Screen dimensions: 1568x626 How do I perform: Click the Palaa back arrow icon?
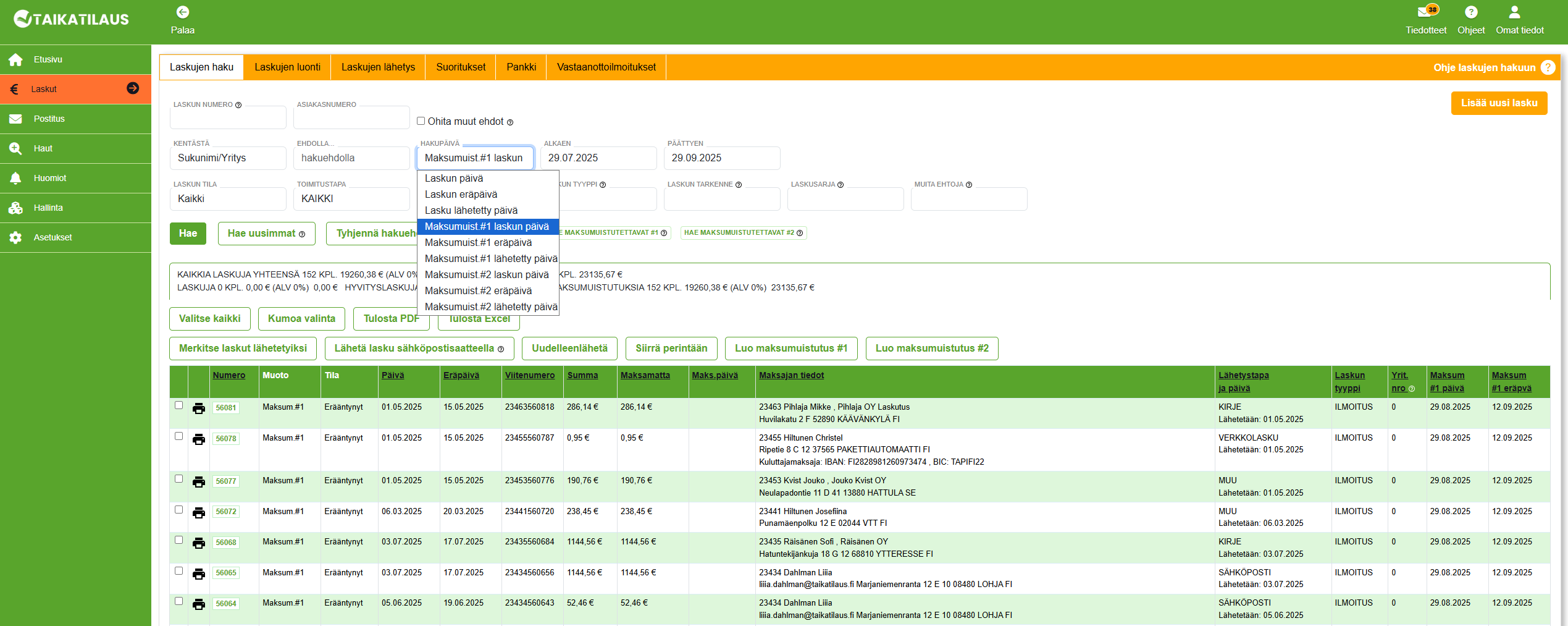[x=182, y=12]
